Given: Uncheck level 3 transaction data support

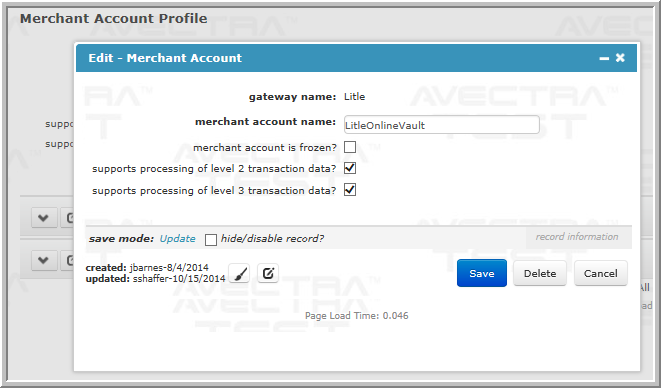Looking at the screenshot, I should pyautogui.click(x=350, y=190).
